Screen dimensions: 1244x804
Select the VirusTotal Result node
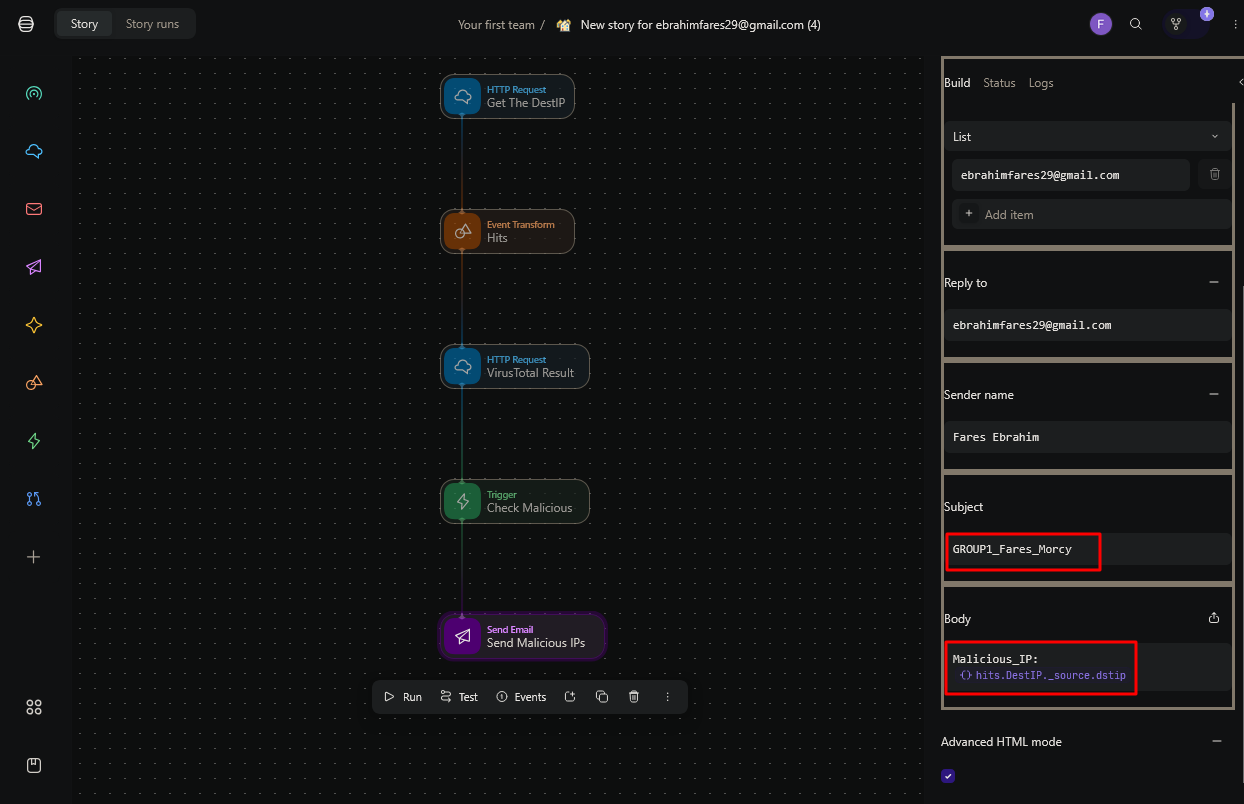[515, 367]
